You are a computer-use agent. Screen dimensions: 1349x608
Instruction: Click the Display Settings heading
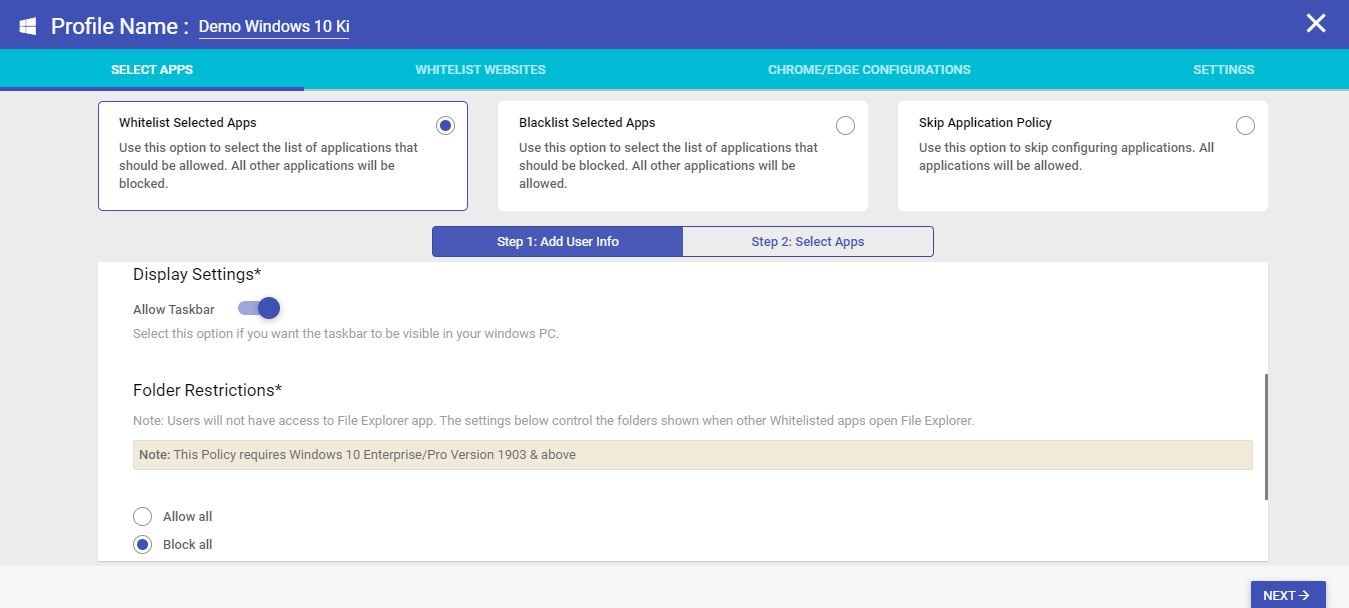197,274
